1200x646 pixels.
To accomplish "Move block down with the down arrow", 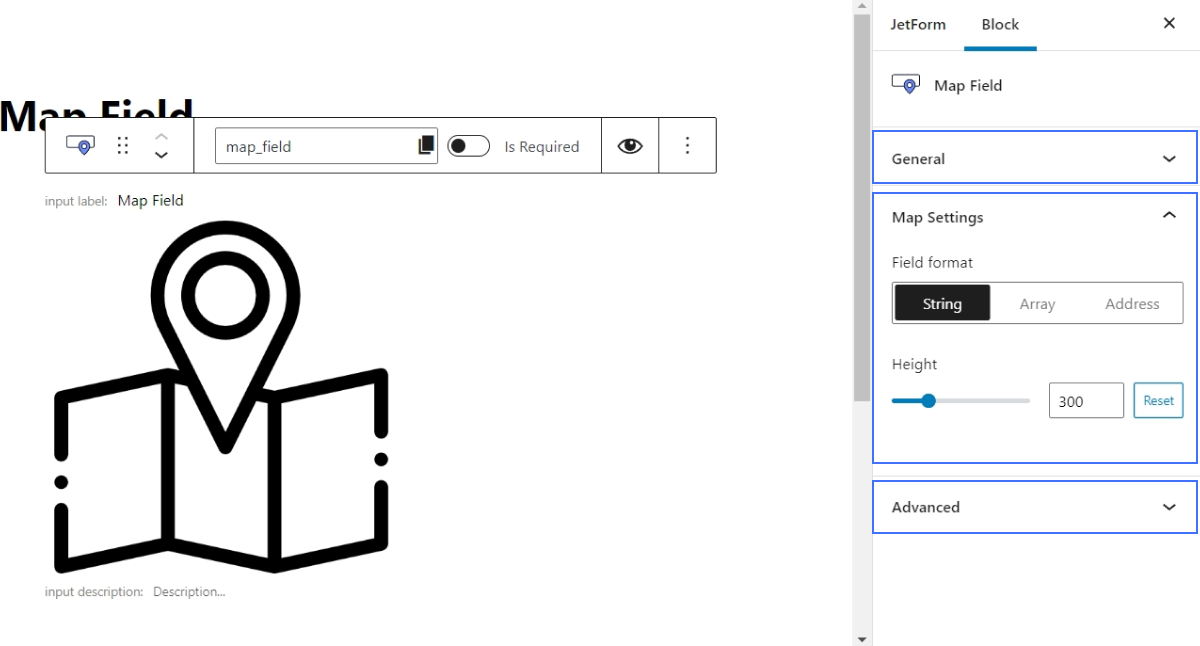I will [x=161, y=156].
